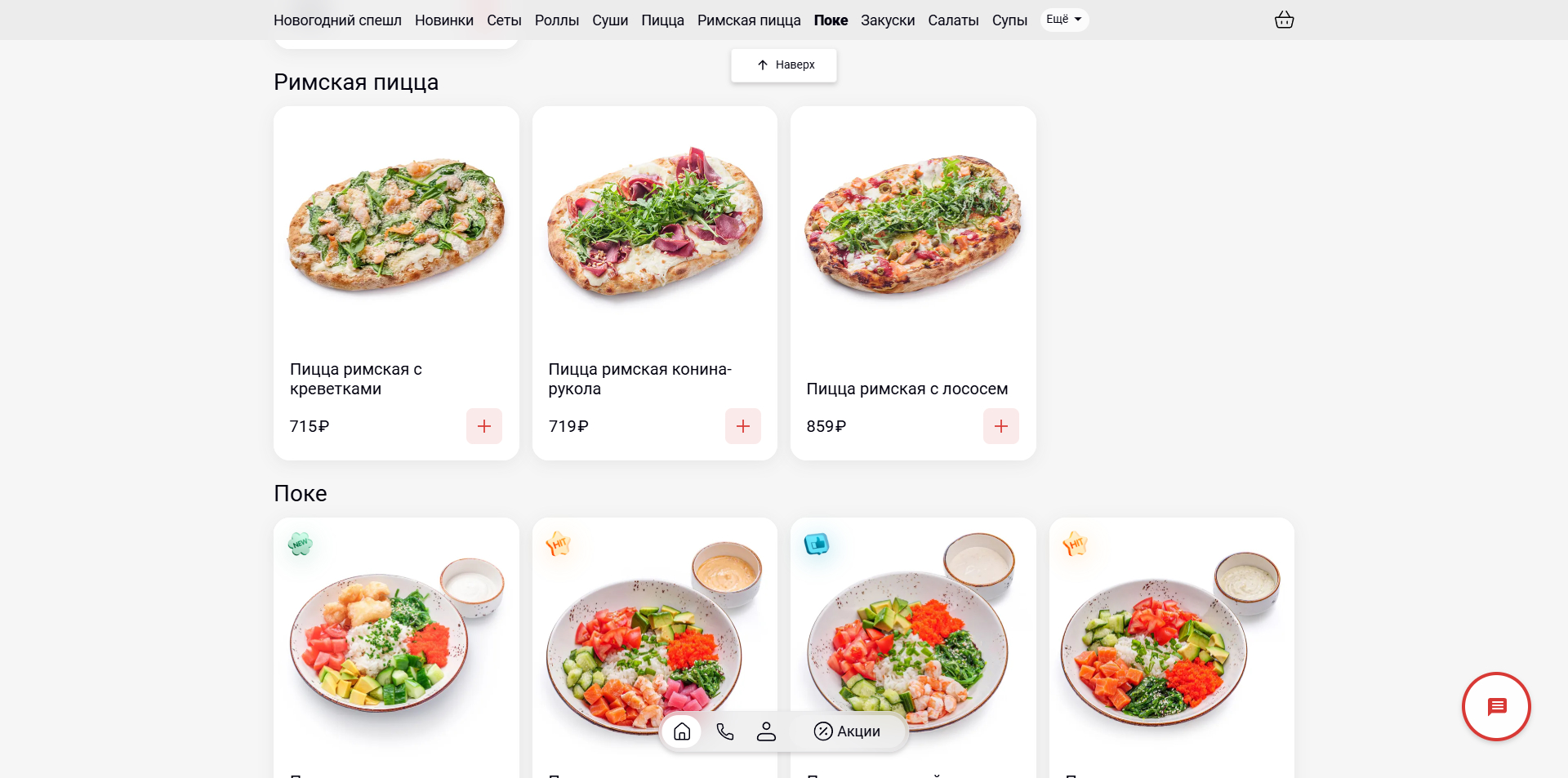This screenshot has width=1568, height=778.
Task: Add Пицца римская с лососем to cart
Action: pos(1001,426)
